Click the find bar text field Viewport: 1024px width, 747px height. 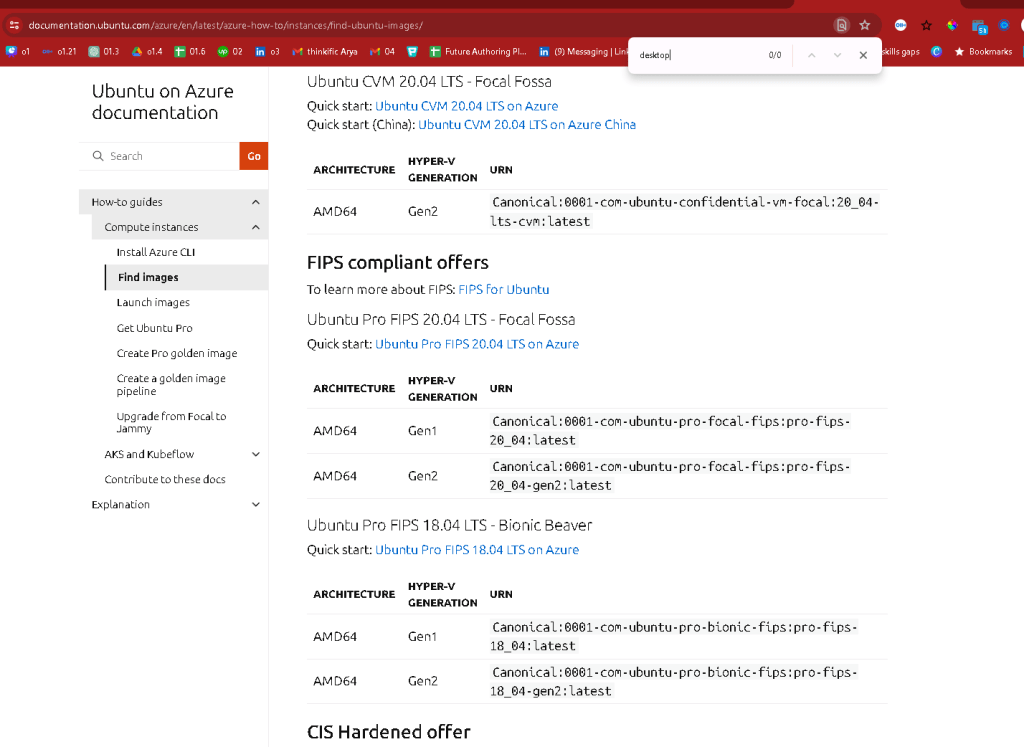tap(699, 56)
